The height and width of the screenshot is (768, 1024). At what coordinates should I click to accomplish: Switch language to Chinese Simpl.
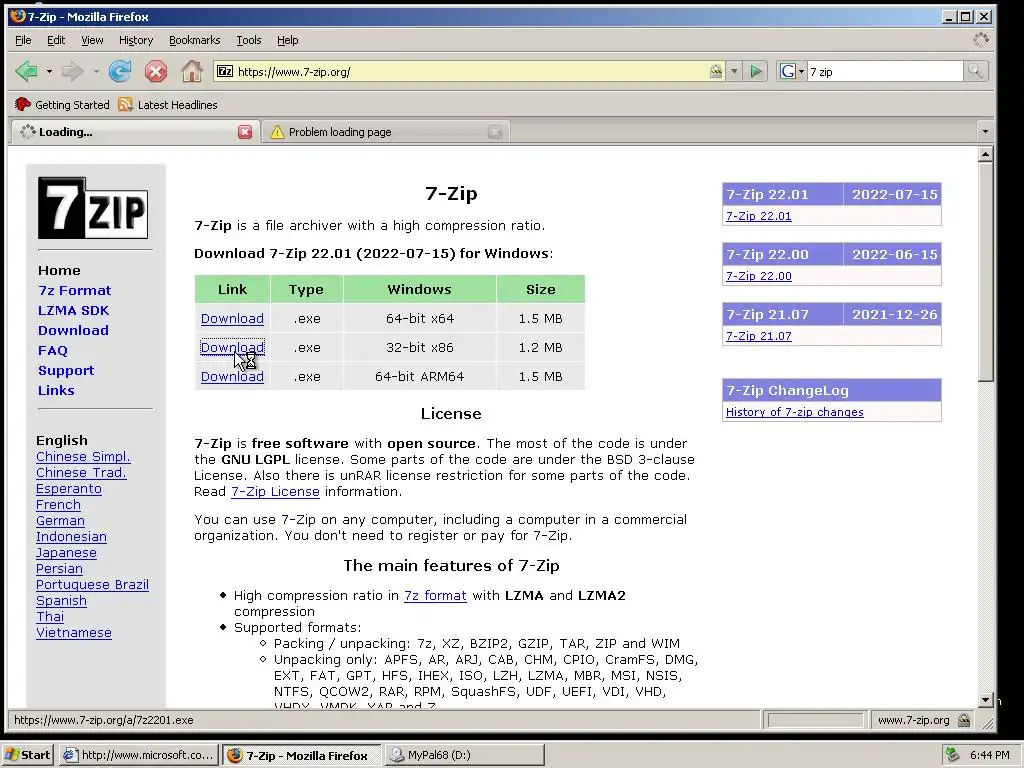tap(83, 456)
